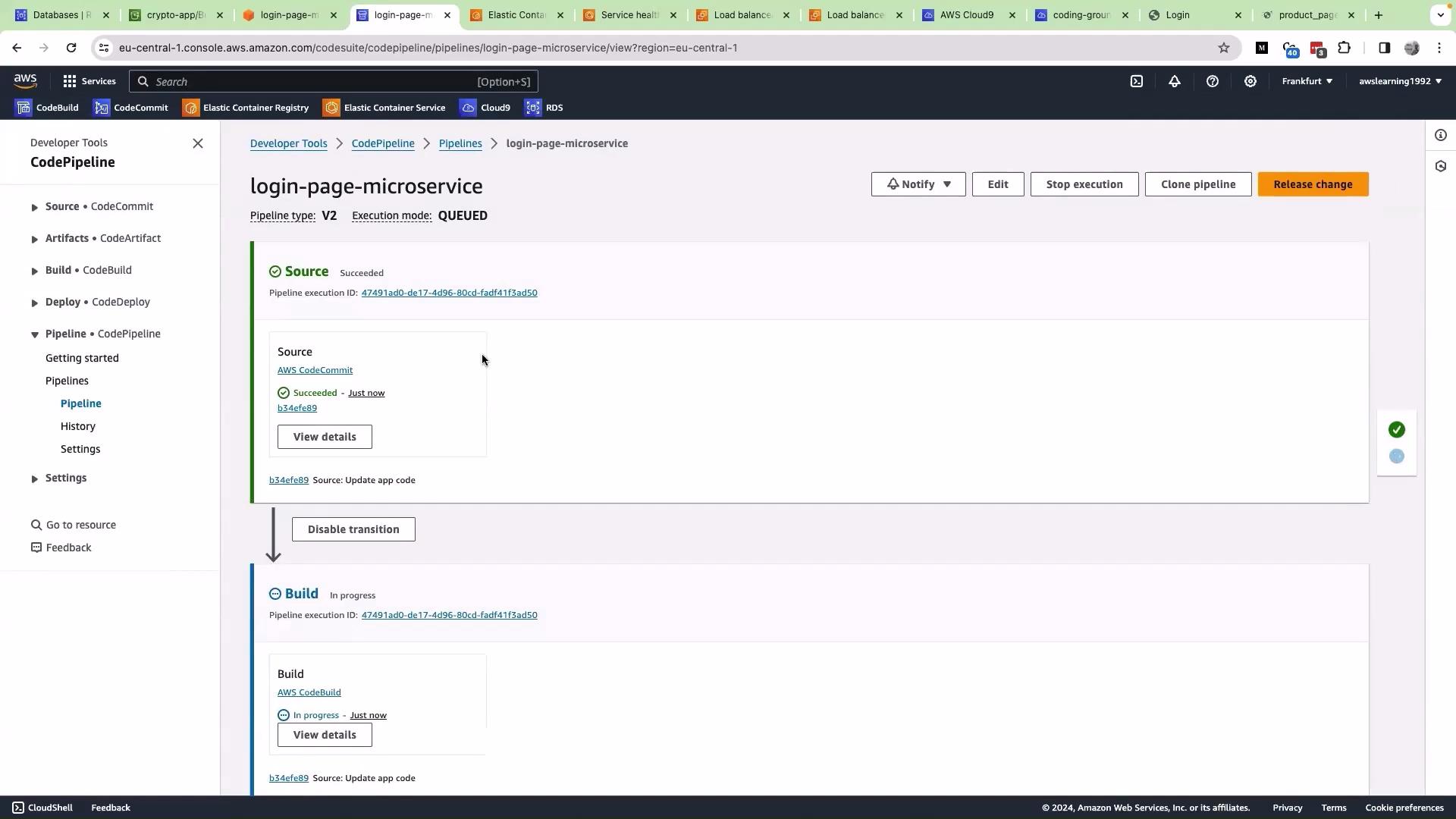The height and width of the screenshot is (819, 1456).
Task: Open Elastic Container Service shortcut
Action: click(x=384, y=108)
